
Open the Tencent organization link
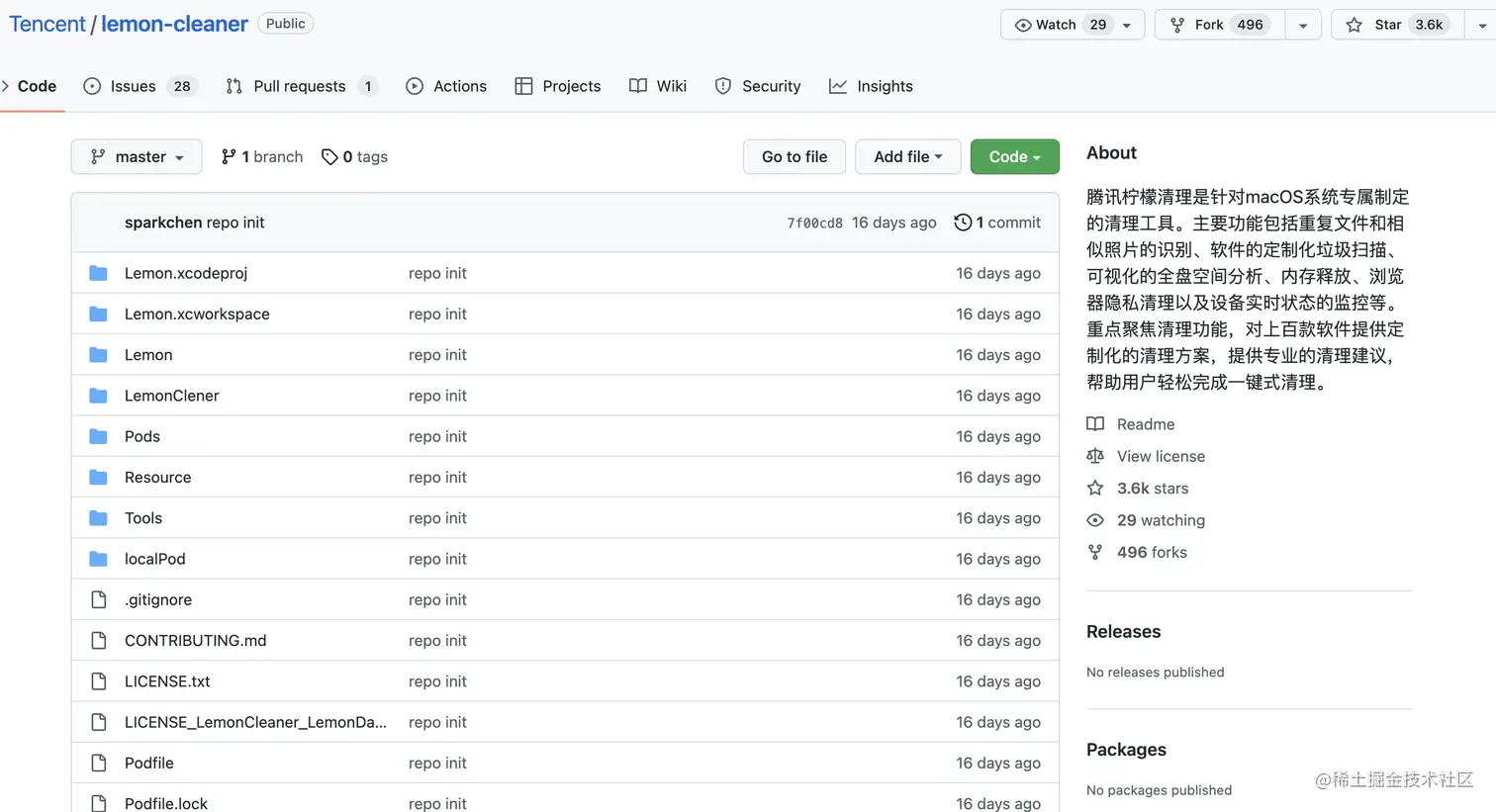pyautogui.click(x=47, y=24)
